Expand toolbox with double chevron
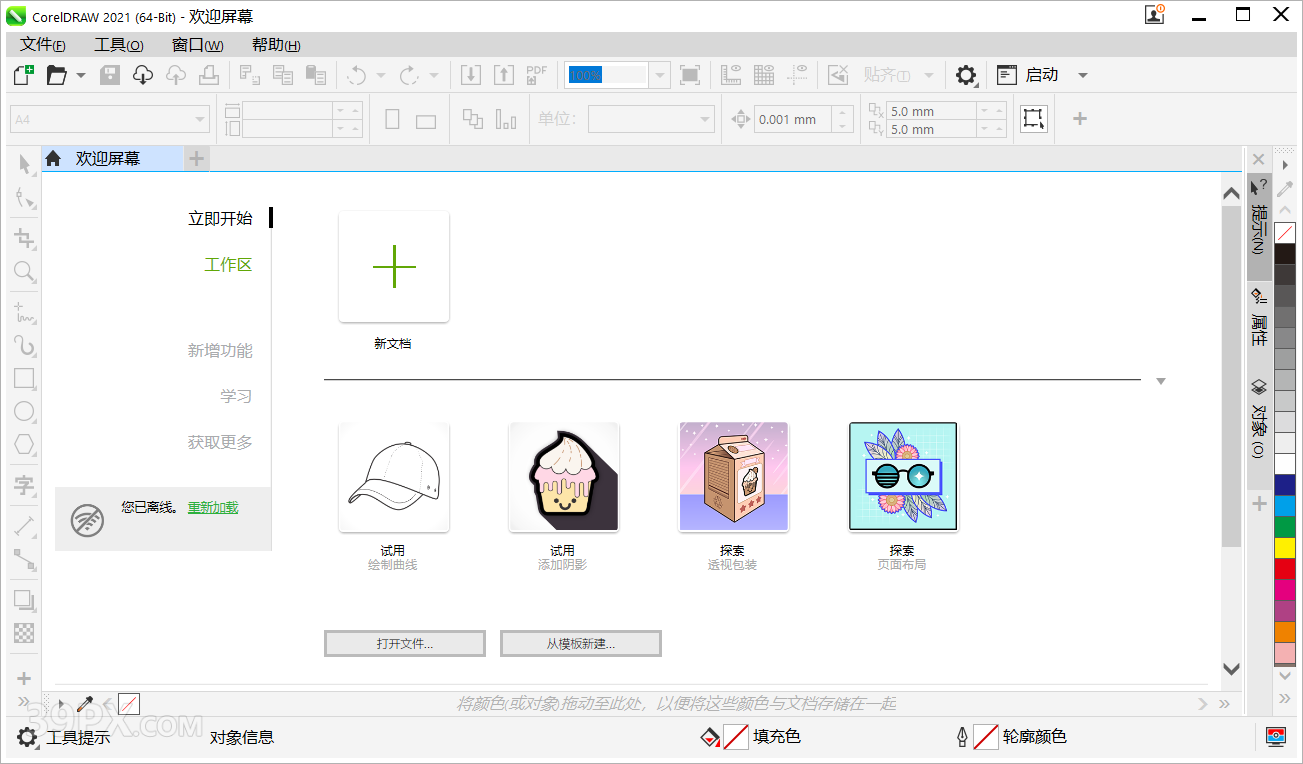Screen dimensions: 1303x764 coord(25,702)
